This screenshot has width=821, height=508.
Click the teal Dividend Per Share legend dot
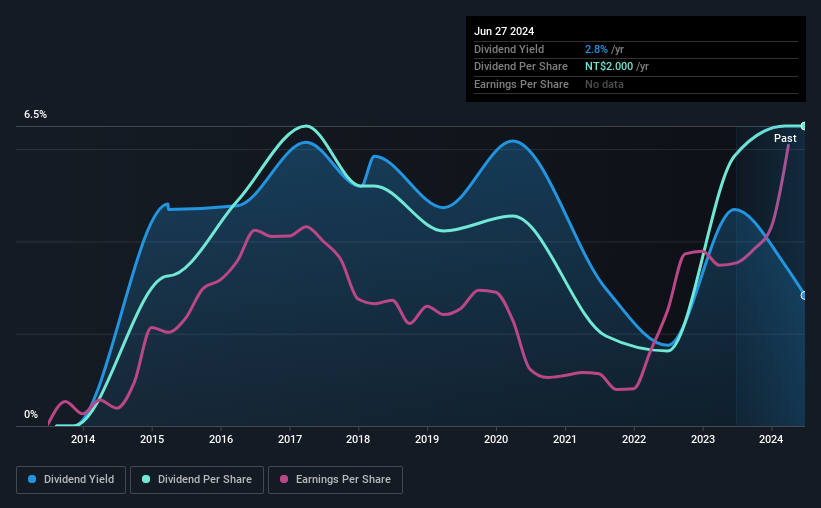tap(146, 479)
